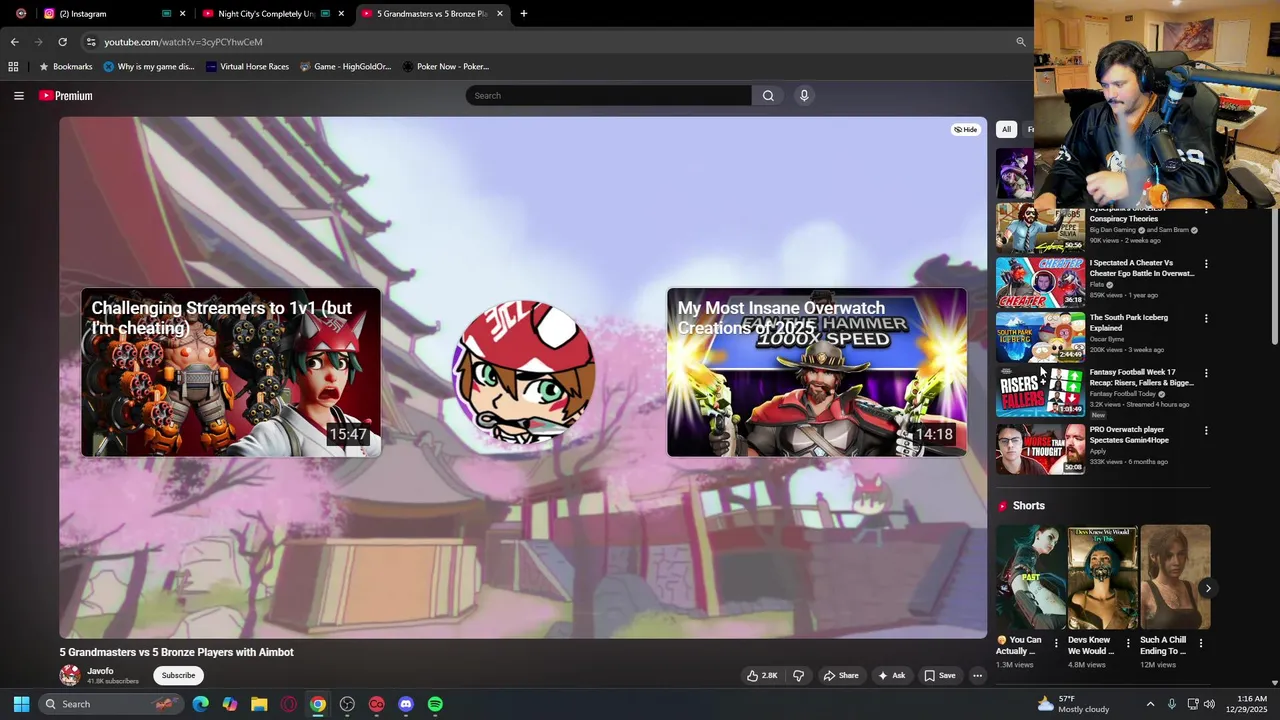Open the YouTube hamburger guide menu
The height and width of the screenshot is (720, 1280).
[x=19, y=96]
